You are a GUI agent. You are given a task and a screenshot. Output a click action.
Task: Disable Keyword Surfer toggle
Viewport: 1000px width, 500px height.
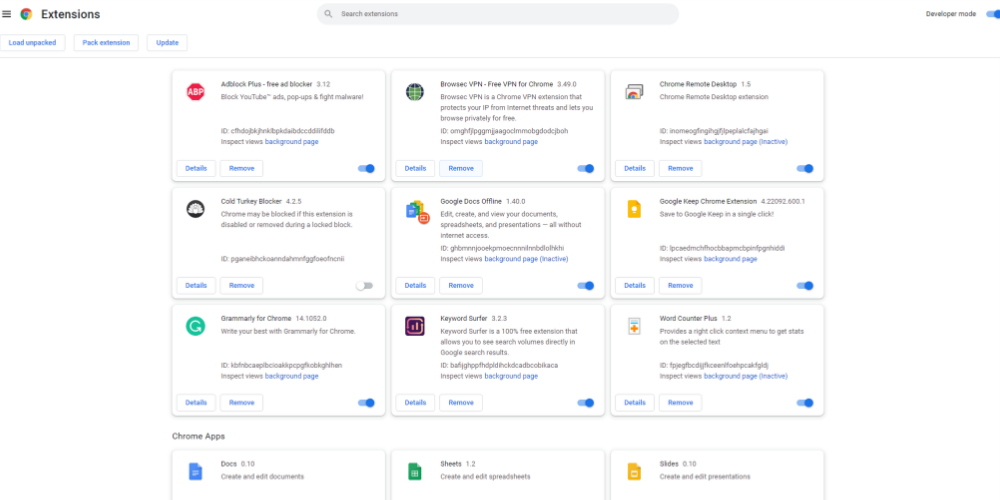tap(585, 402)
